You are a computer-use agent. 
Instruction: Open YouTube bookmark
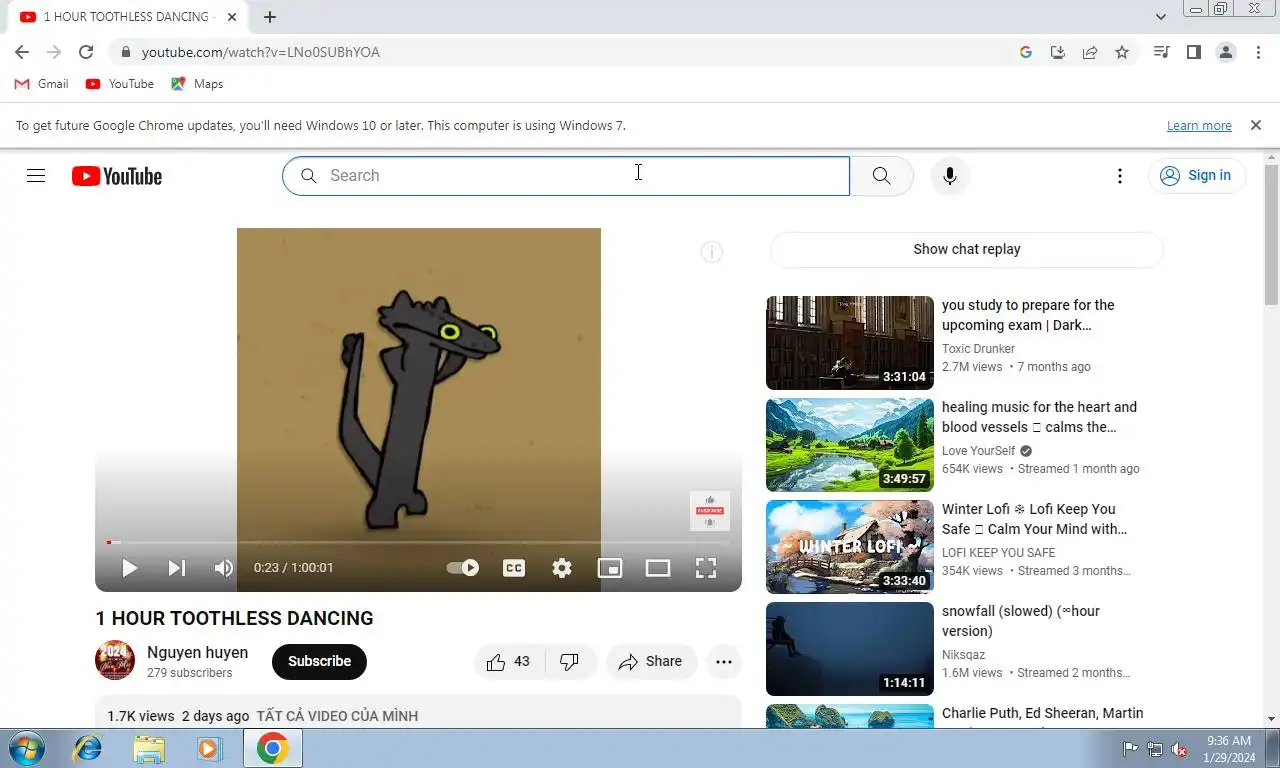click(120, 84)
